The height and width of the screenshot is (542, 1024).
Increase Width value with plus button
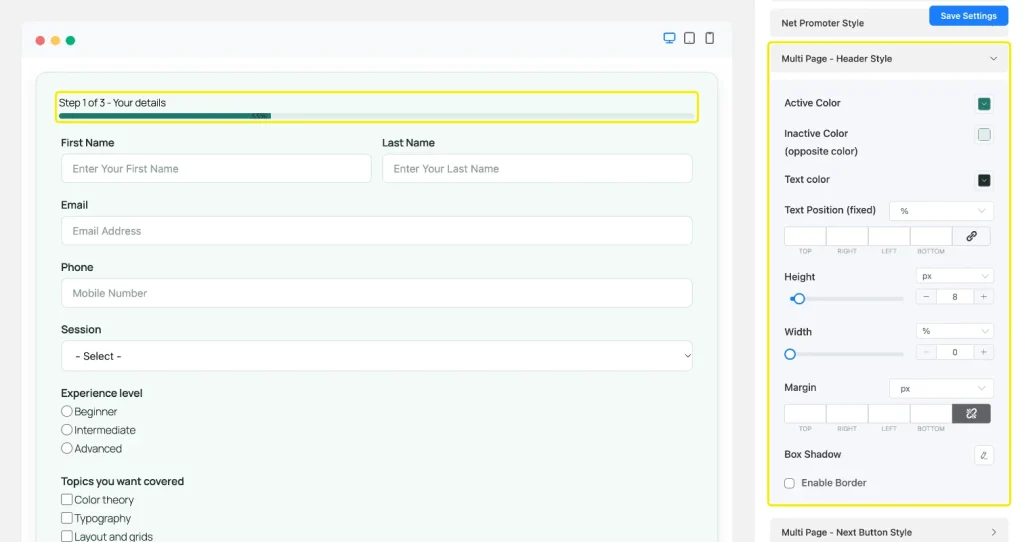click(984, 353)
